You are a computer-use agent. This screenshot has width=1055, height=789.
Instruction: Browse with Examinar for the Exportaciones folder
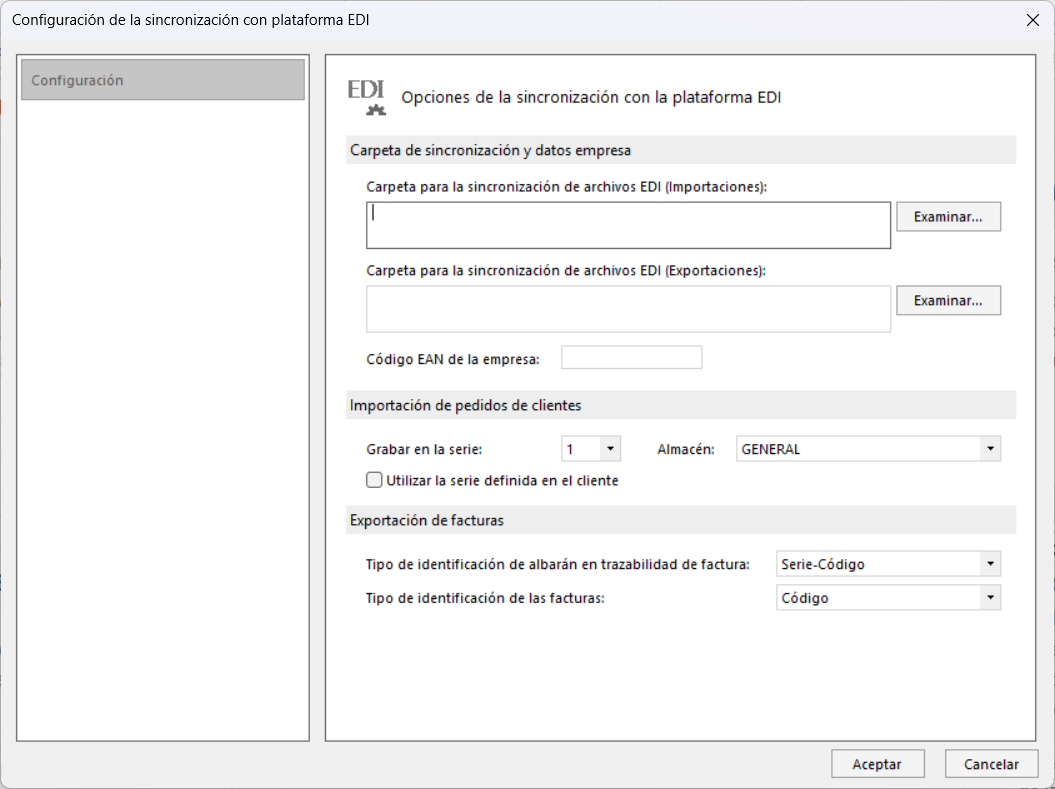tap(948, 301)
